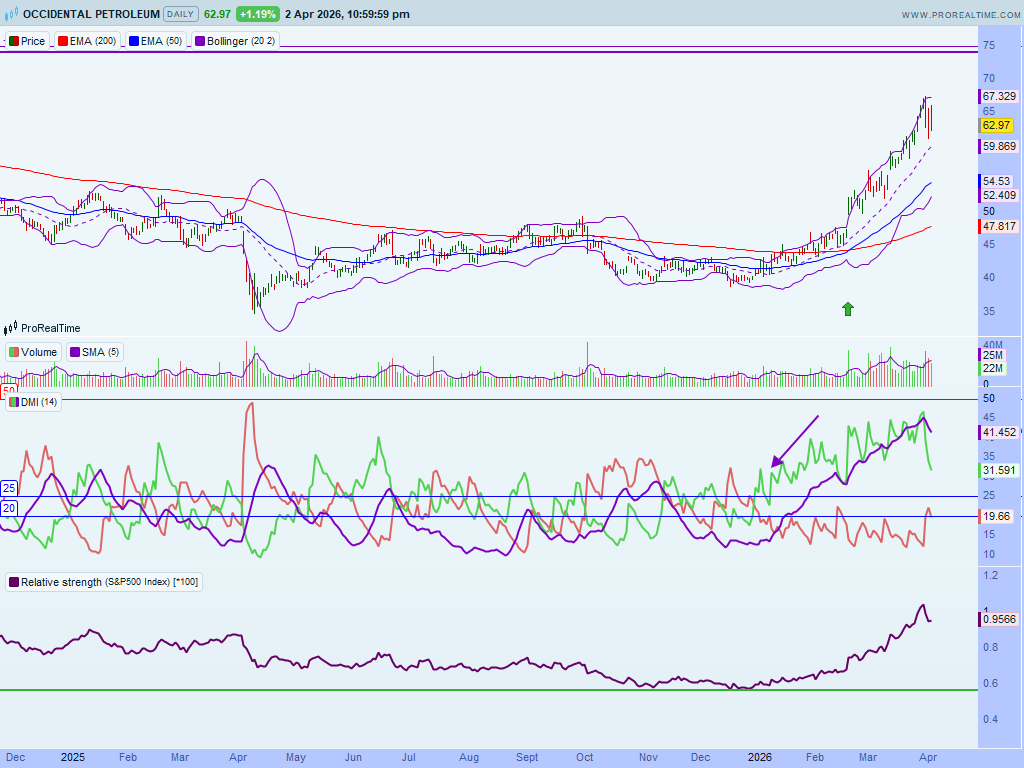
Task: Click the purple Bollinger color swatch
Action: point(200,41)
